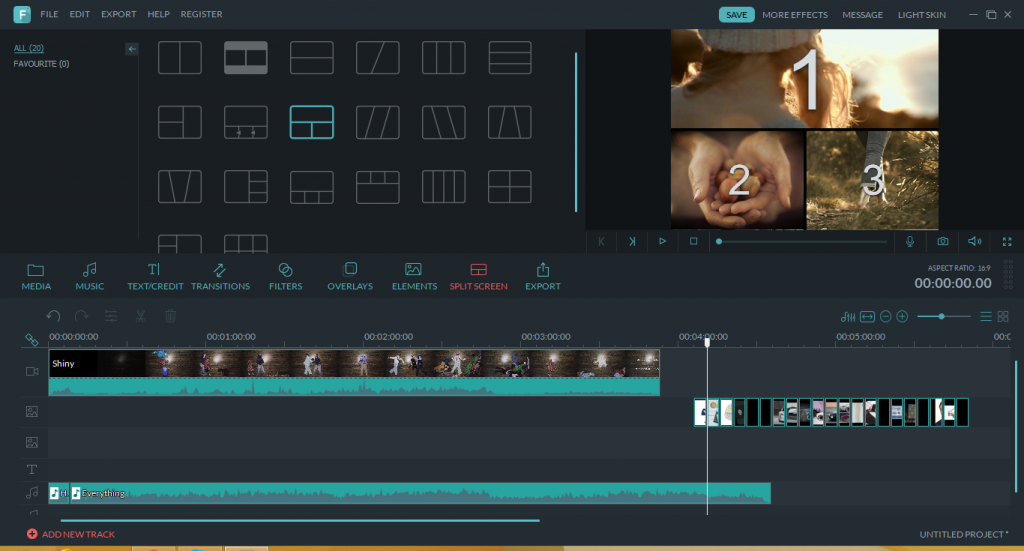Click the snapshot camera icon under preview
The height and width of the screenshot is (551, 1024).
[x=942, y=241]
